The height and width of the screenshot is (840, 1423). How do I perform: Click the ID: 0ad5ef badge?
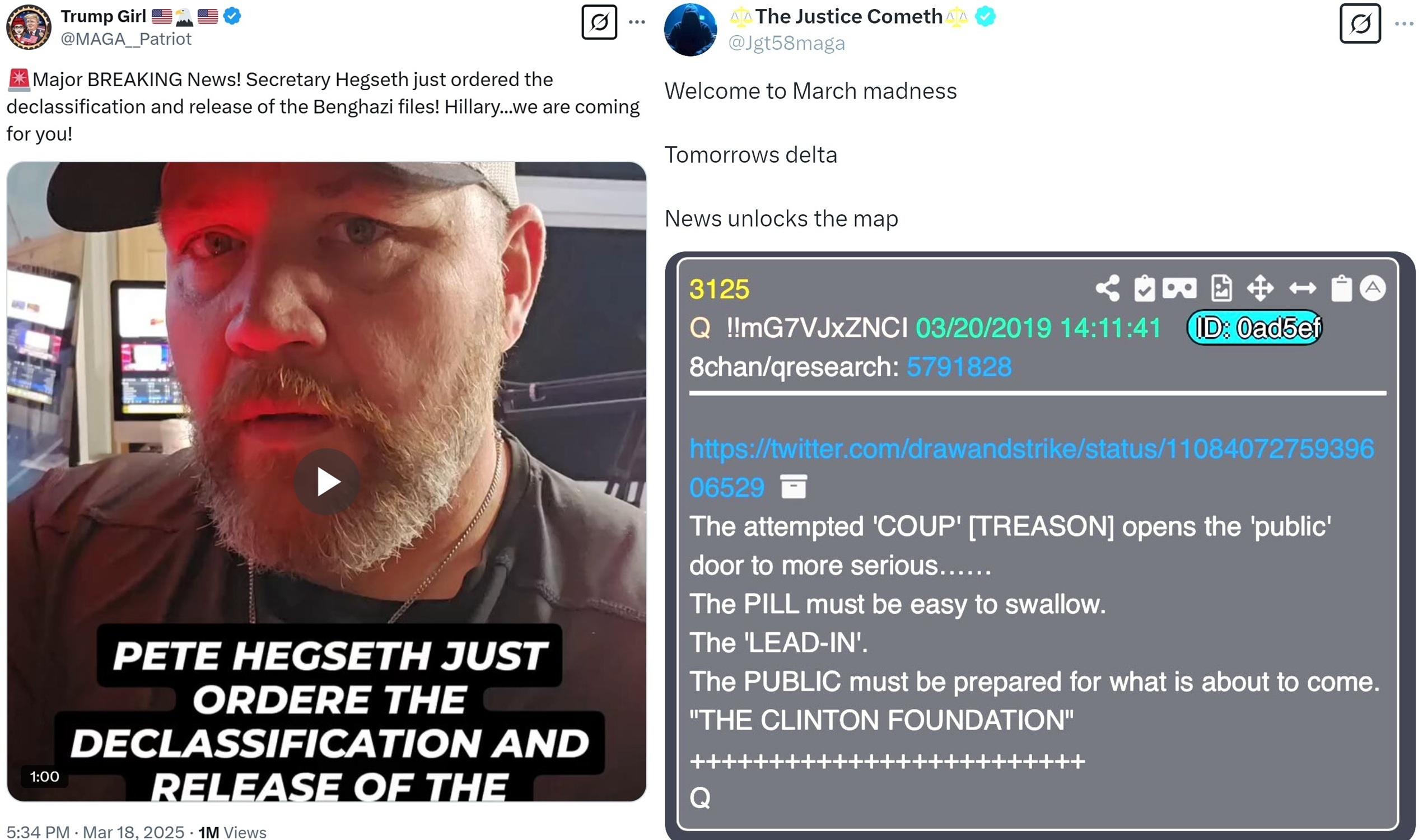pyautogui.click(x=1254, y=328)
